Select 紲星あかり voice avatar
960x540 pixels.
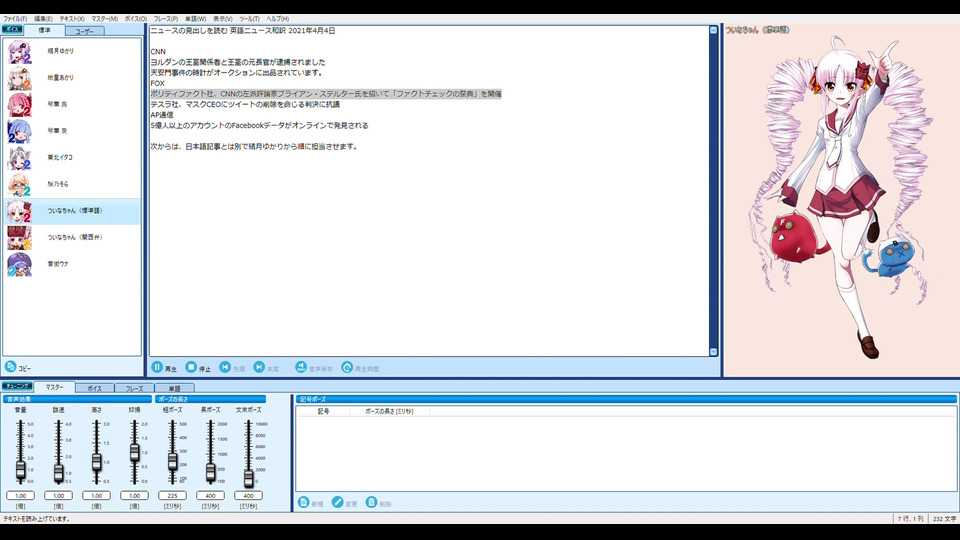pyautogui.click(x=19, y=78)
